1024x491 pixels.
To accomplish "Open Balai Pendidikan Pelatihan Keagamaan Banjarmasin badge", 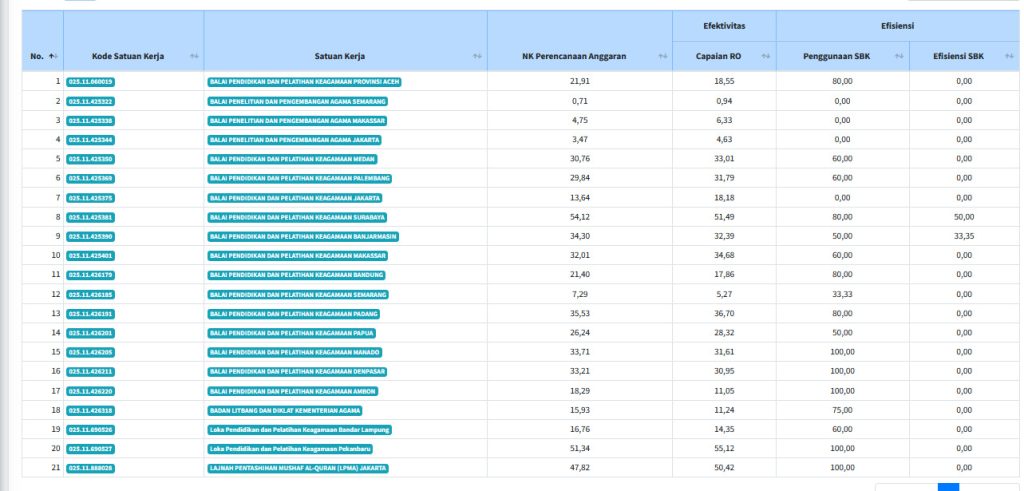I will [x=304, y=236].
